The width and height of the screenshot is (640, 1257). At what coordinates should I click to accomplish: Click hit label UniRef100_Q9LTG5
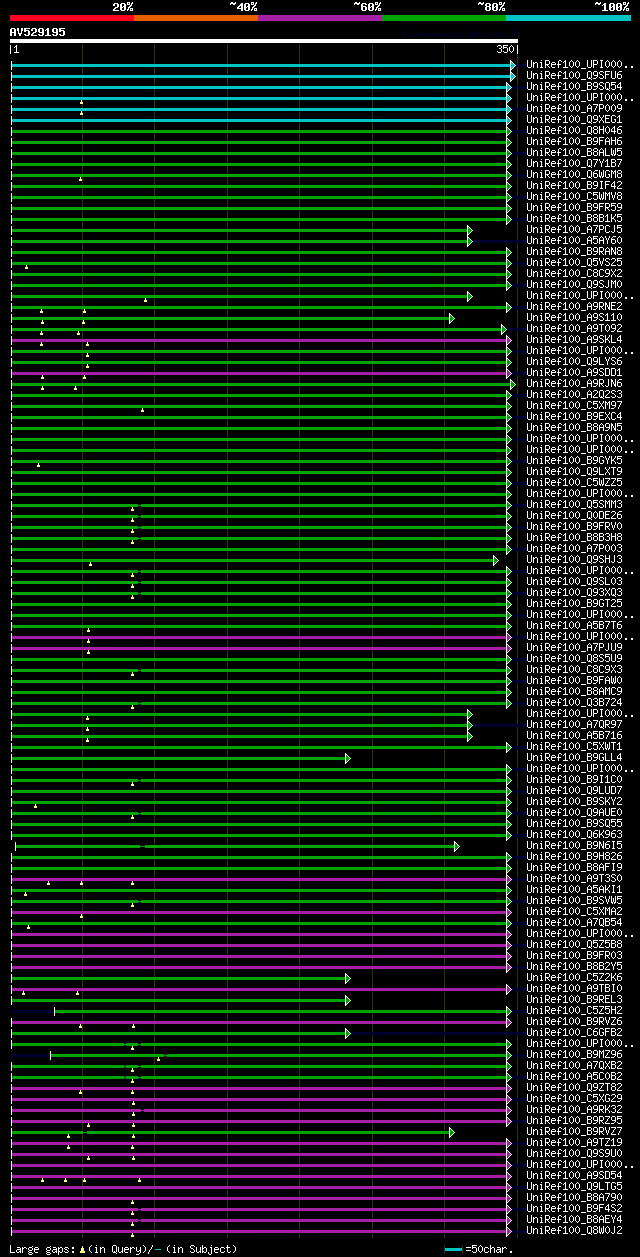click(x=574, y=1186)
